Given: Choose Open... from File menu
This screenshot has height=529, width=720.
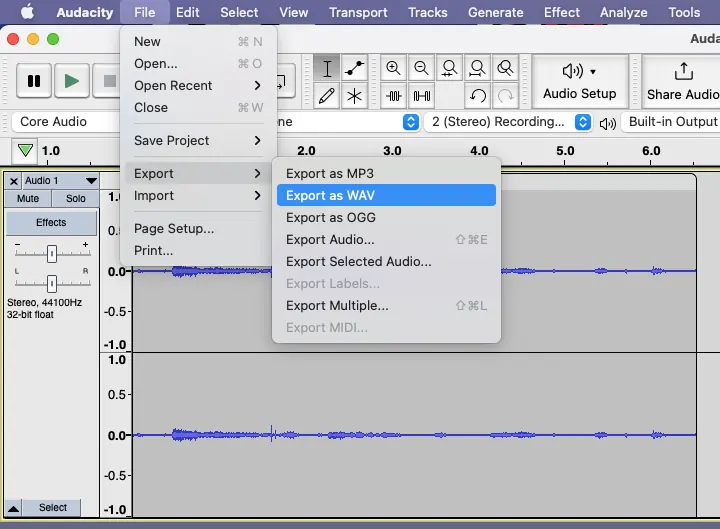Looking at the screenshot, I should click(x=198, y=64).
